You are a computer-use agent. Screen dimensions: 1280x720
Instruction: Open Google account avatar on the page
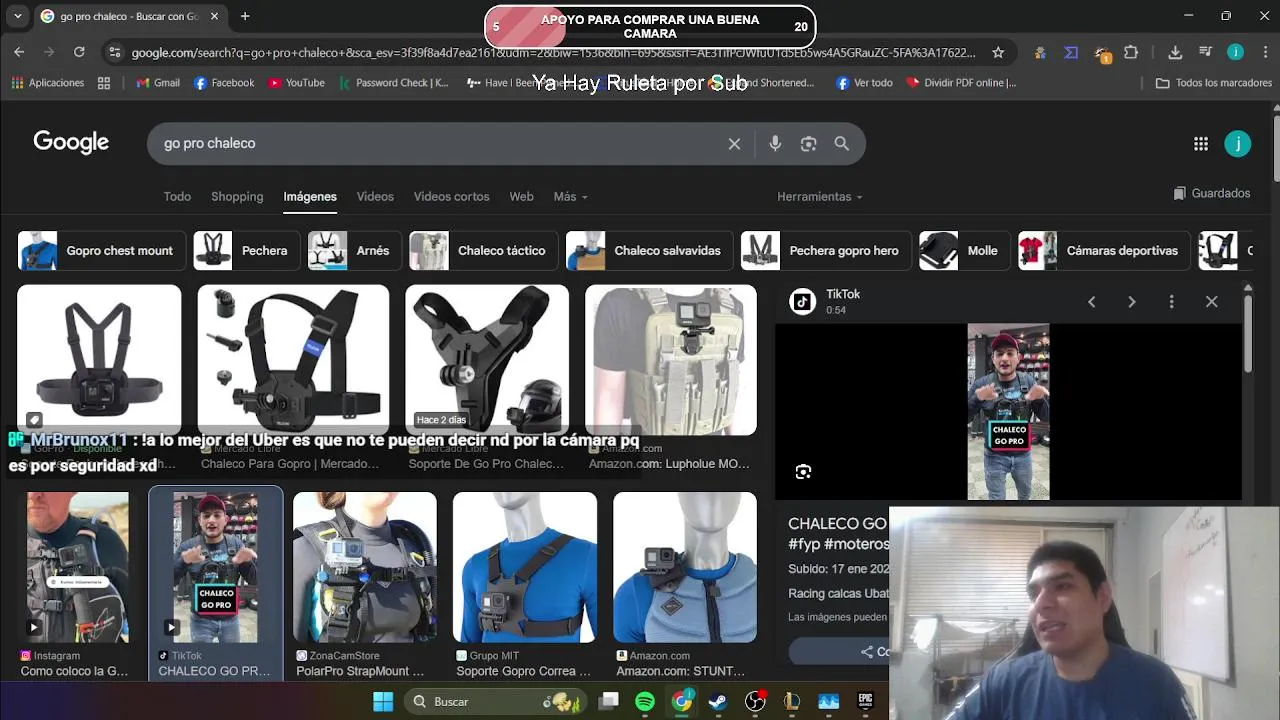[x=1237, y=144]
